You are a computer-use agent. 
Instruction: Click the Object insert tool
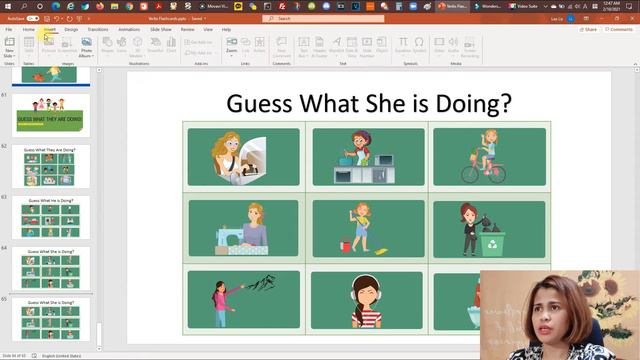pos(382,45)
